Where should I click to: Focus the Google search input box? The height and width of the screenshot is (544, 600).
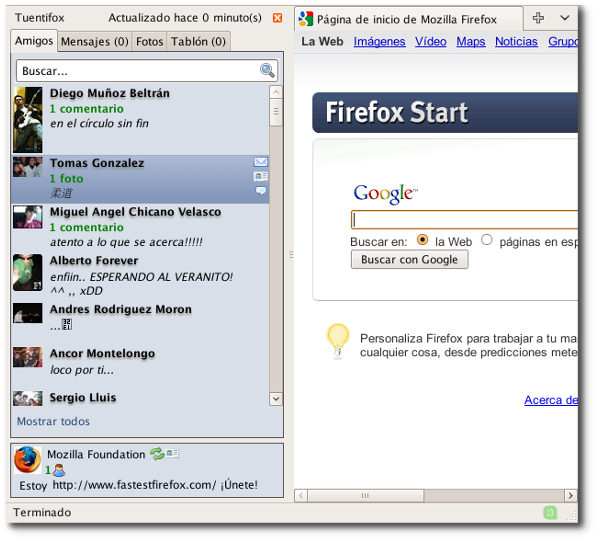click(465, 220)
